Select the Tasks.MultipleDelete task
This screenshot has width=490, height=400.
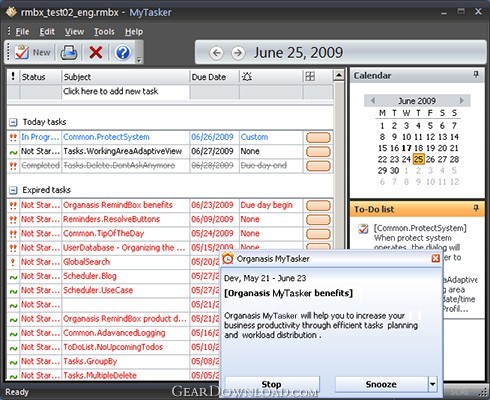(x=100, y=375)
